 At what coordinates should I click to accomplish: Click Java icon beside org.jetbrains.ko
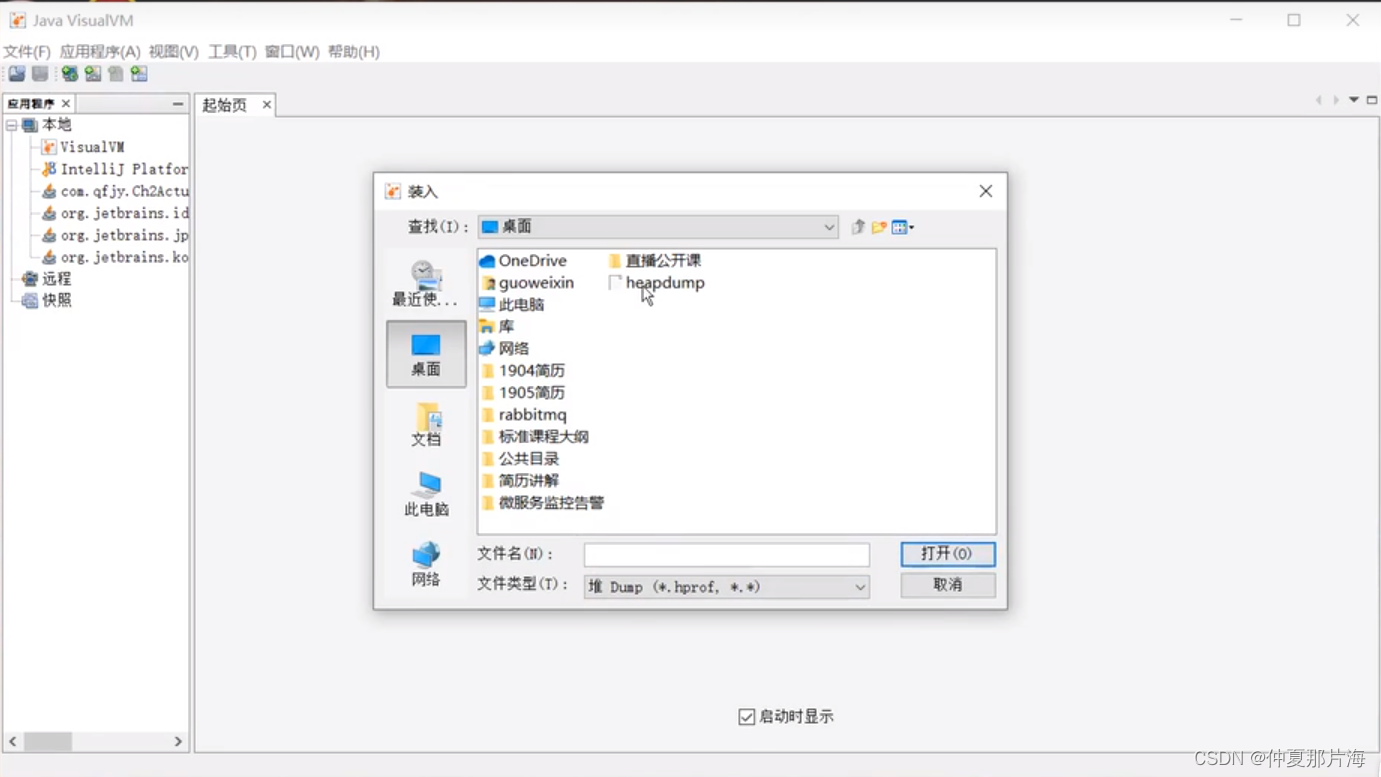click(49, 257)
